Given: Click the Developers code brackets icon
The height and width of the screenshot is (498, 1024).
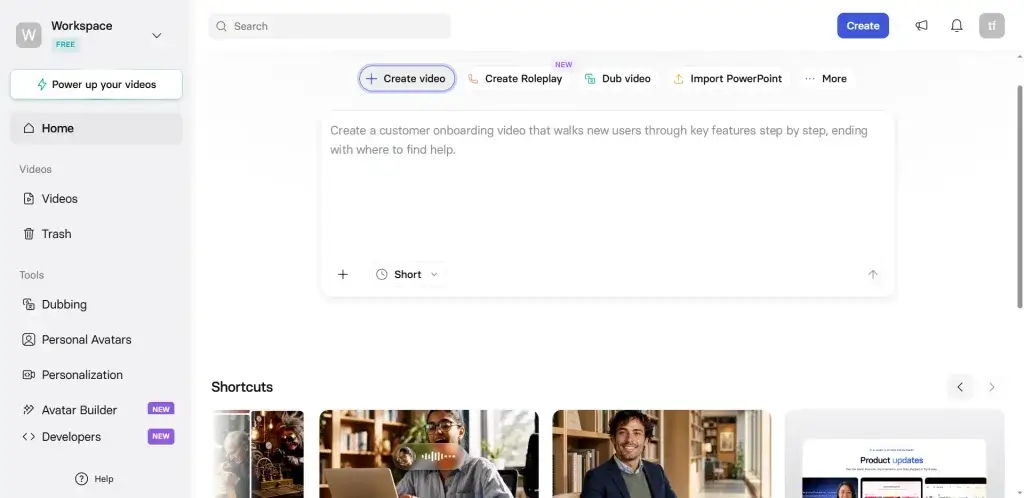Looking at the screenshot, I should click(29, 437).
